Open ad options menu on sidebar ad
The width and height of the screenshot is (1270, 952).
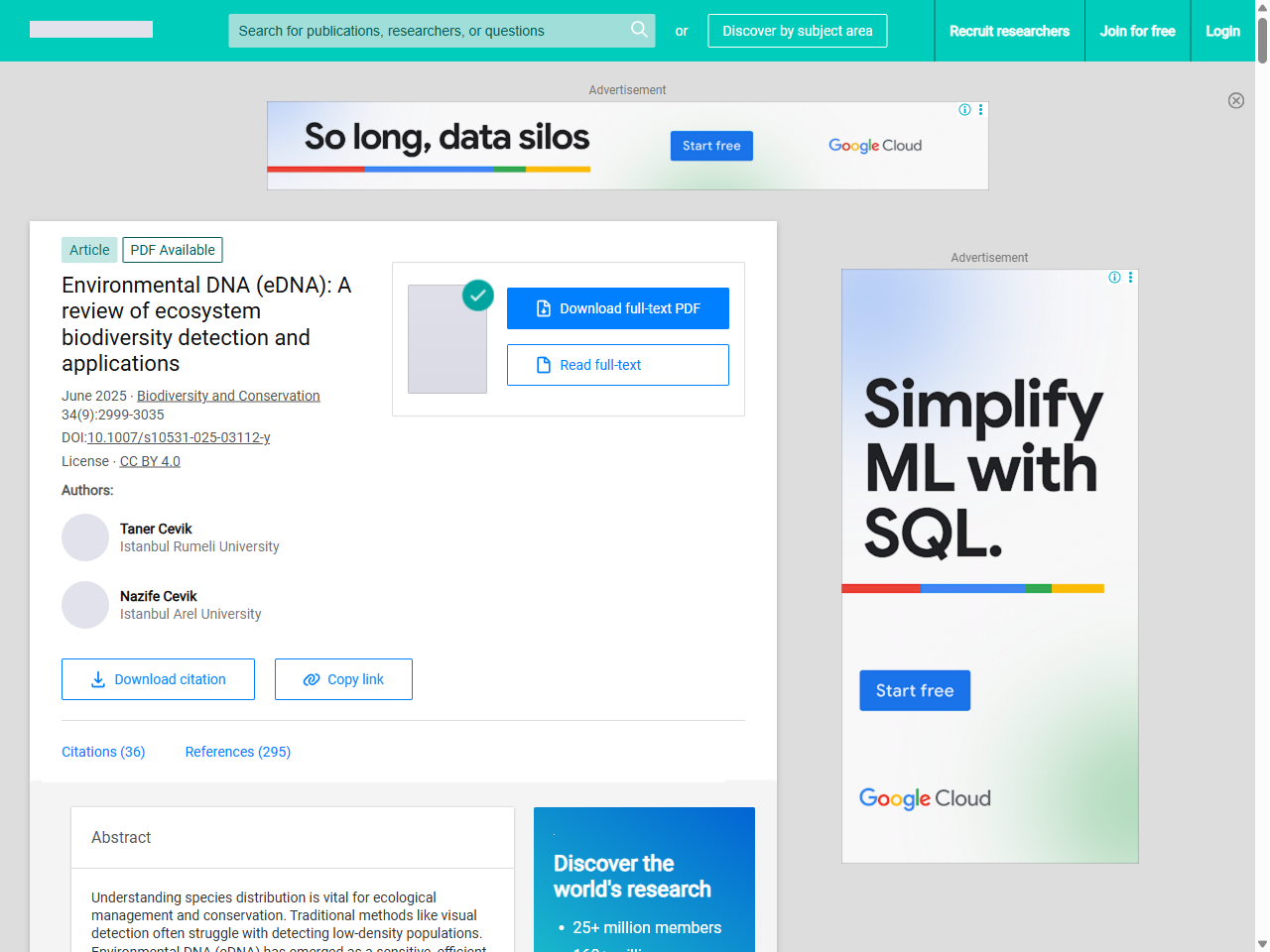[1131, 278]
